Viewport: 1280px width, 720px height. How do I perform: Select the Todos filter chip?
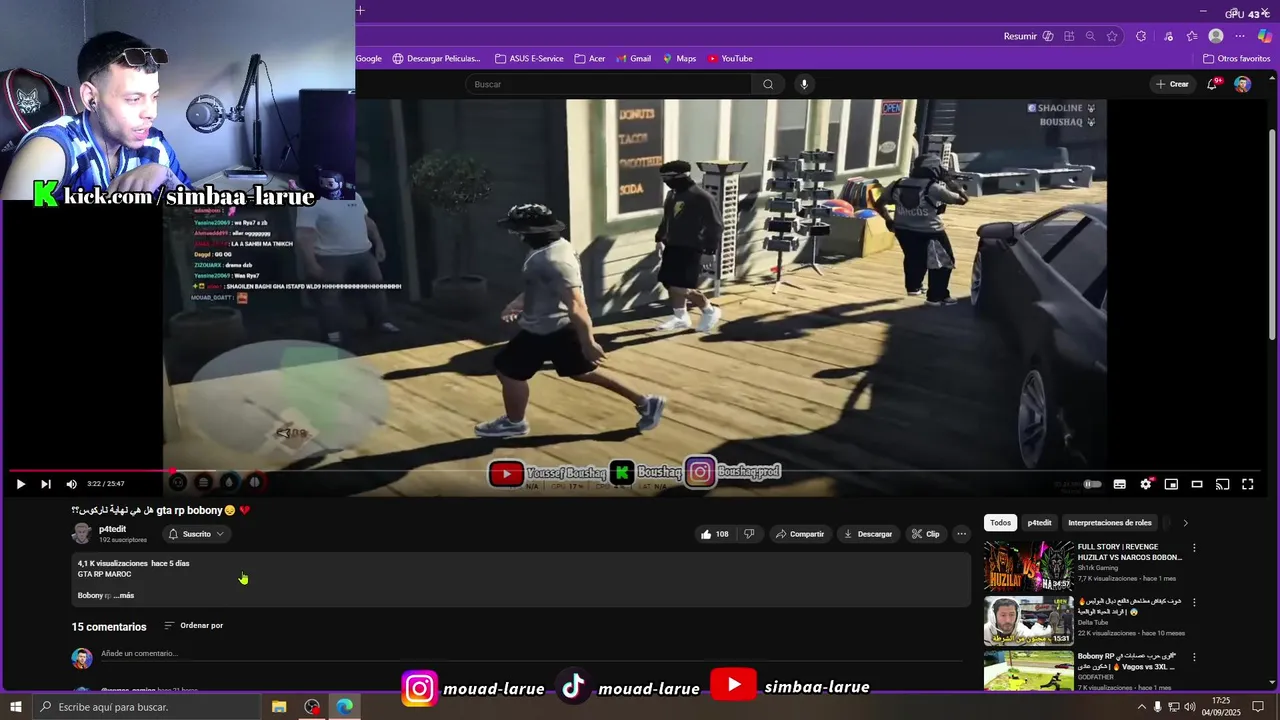(x=1000, y=523)
